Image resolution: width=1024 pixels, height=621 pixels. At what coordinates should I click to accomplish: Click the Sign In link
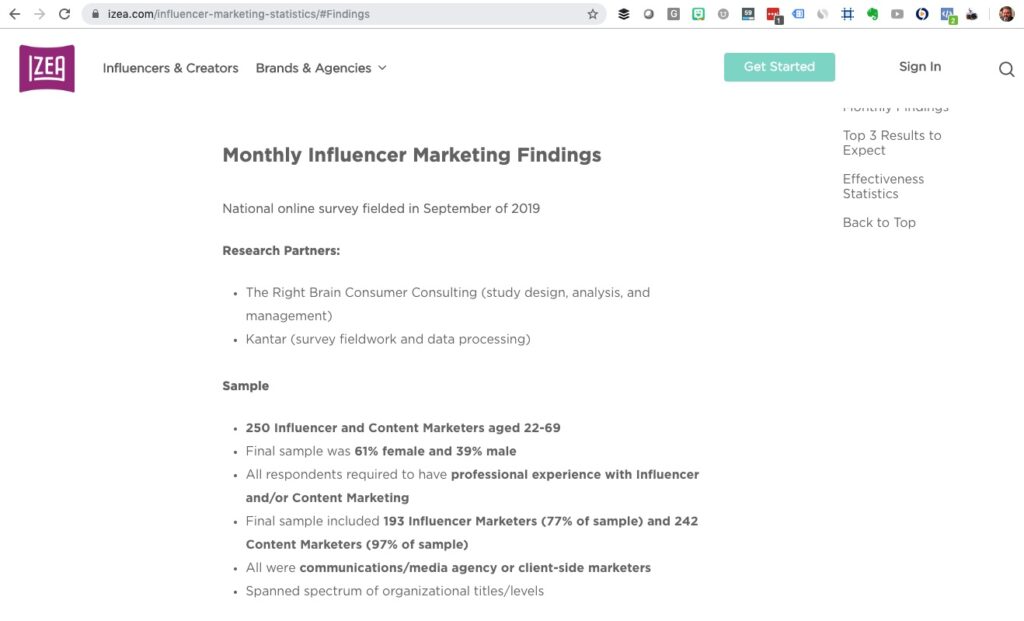click(x=919, y=66)
